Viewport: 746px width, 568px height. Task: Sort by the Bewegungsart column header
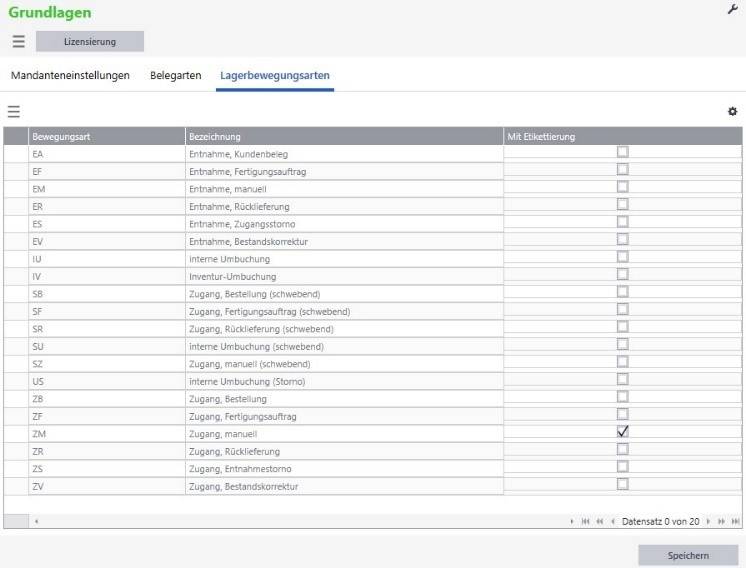(105, 136)
